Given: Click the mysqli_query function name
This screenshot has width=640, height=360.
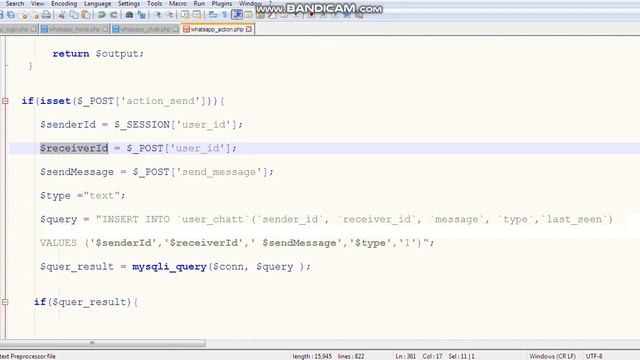Looking at the screenshot, I should pyautogui.click(x=169, y=267).
